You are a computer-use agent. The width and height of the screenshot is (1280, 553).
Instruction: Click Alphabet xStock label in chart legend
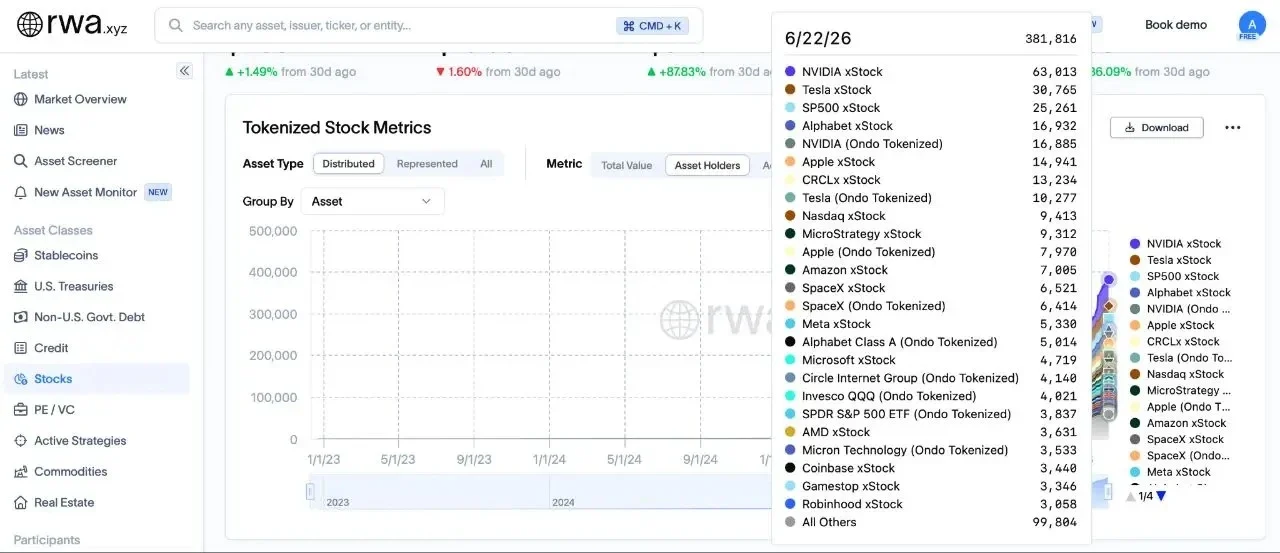click(1189, 293)
